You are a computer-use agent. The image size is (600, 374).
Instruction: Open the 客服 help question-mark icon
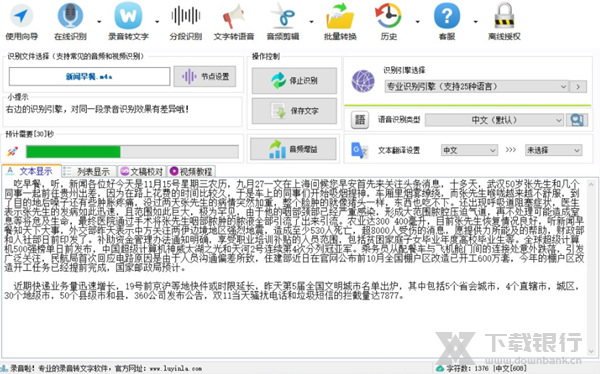(x=447, y=21)
